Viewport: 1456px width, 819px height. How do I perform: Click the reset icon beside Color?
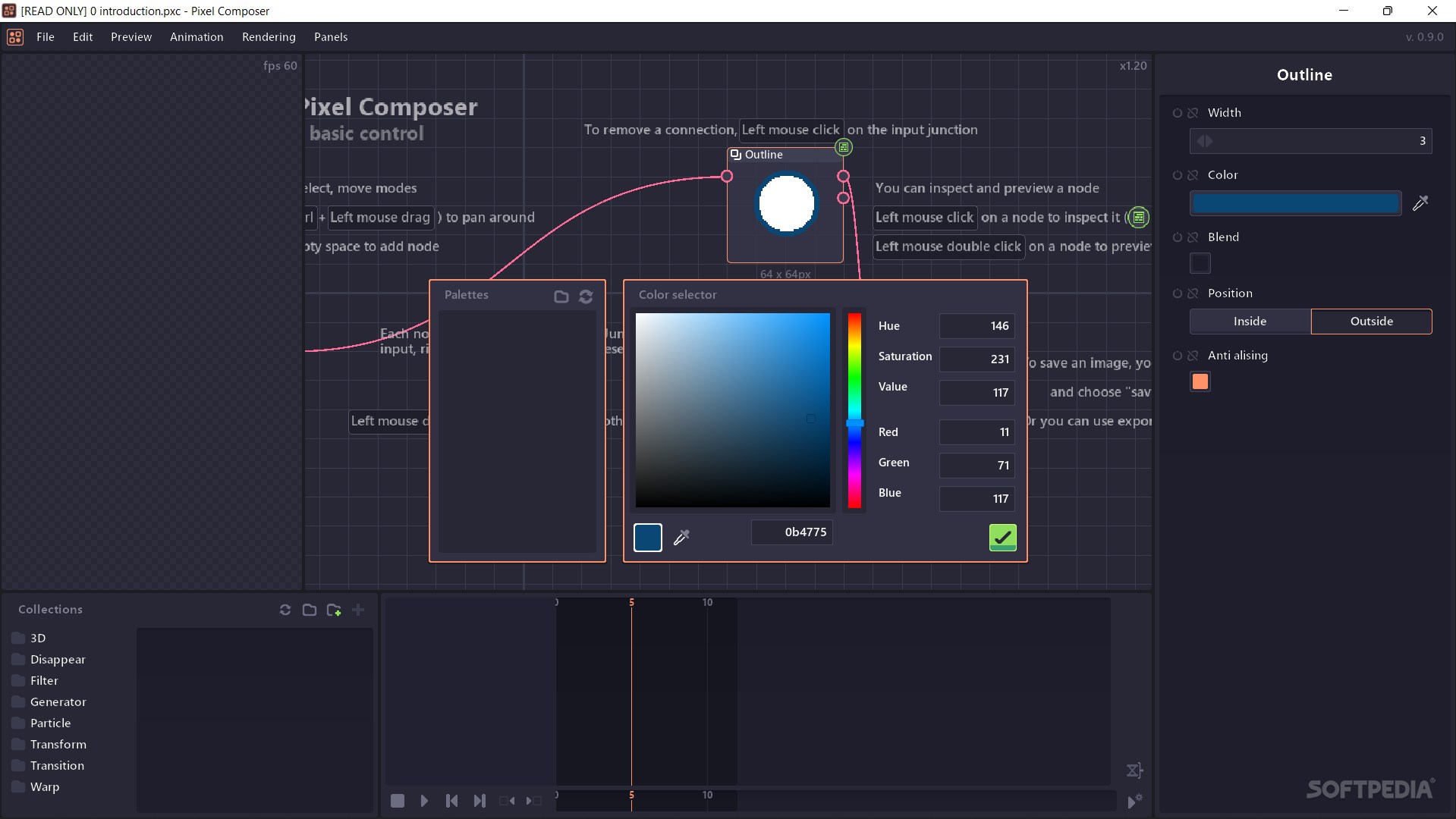tap(1178, 175)
